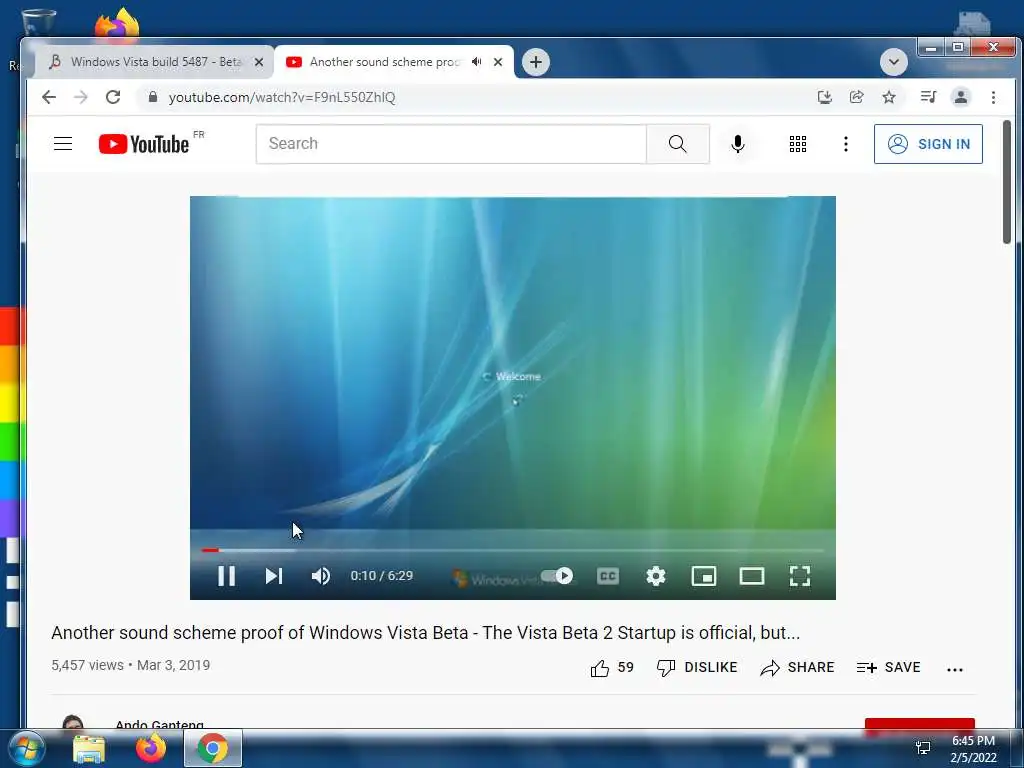The width and height of the screenshot is (1024, 768).
Task: Open the YouTube hamburger guide menu
Action: 63,144
